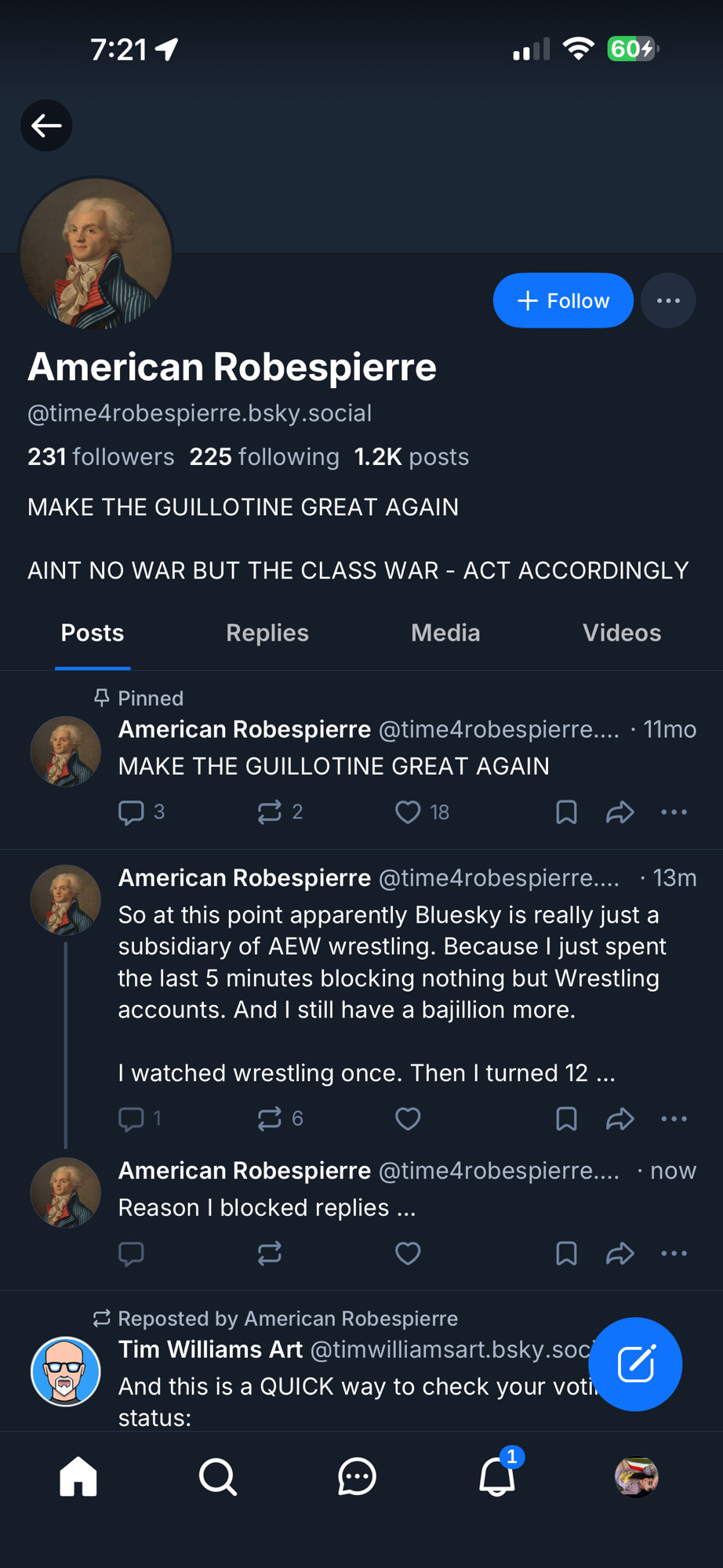Open the Videos tab
723x1568 pixels.
[x=622, y=633]
